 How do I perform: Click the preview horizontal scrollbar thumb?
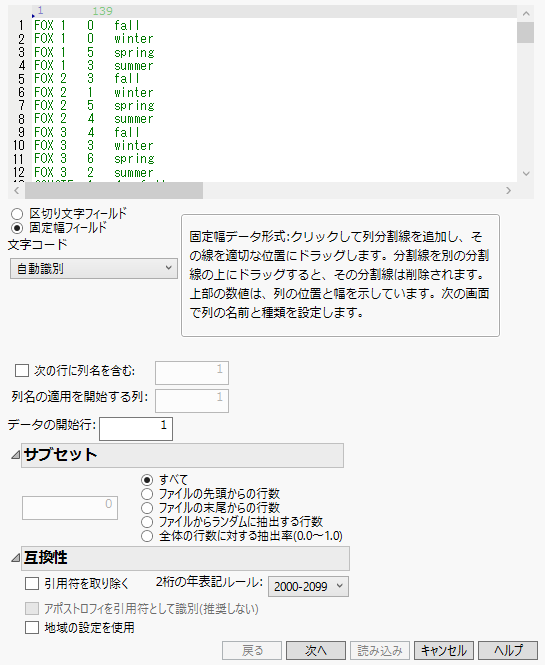coord(114,191)
